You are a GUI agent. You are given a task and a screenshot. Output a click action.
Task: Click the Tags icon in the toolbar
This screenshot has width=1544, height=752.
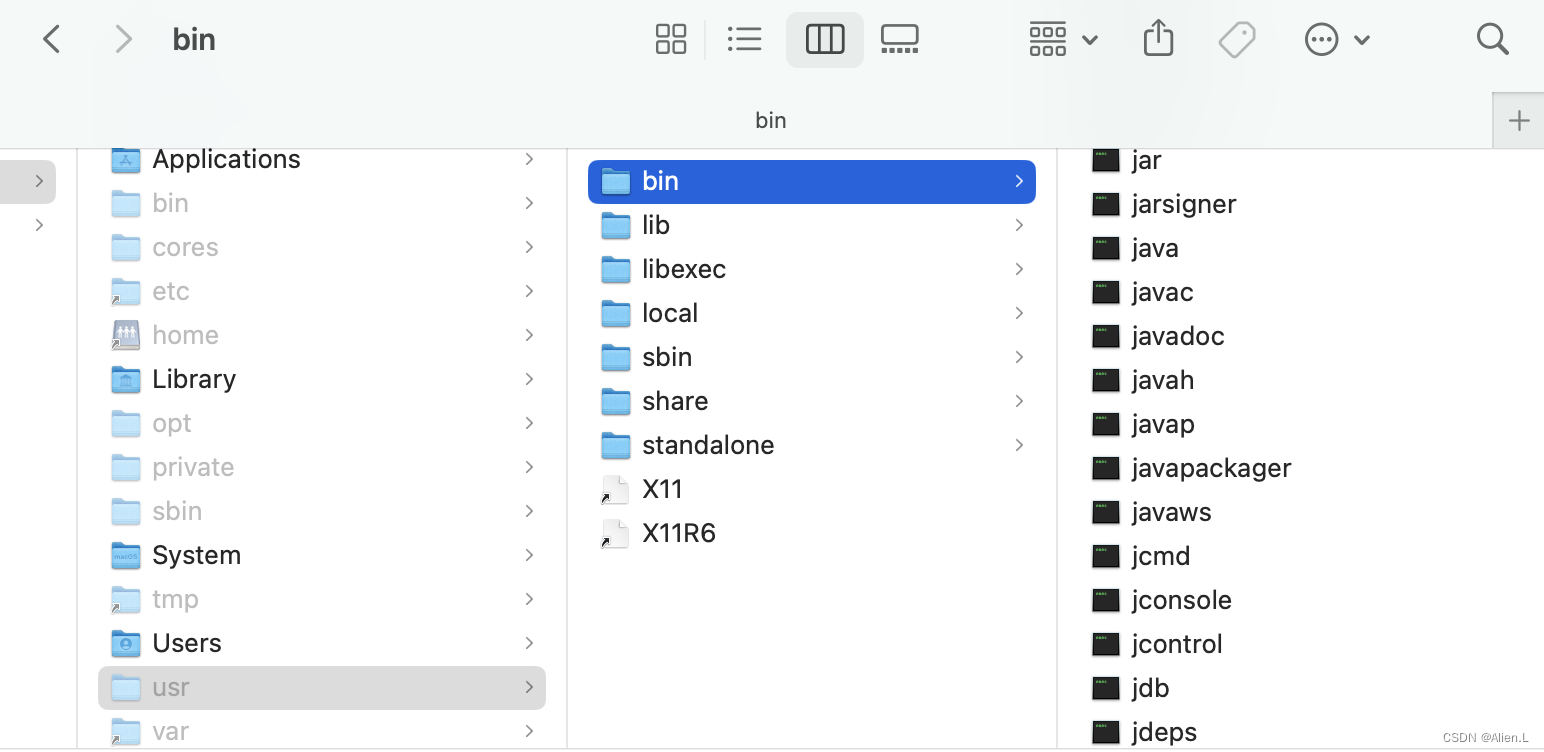tap(1237, 39)
